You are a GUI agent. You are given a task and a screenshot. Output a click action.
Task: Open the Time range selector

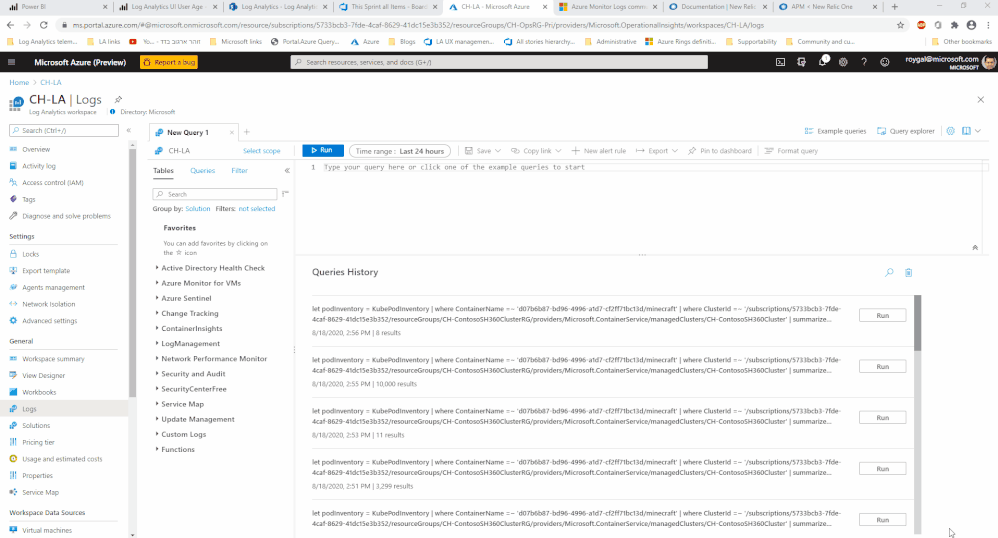(x=400, y=151)
